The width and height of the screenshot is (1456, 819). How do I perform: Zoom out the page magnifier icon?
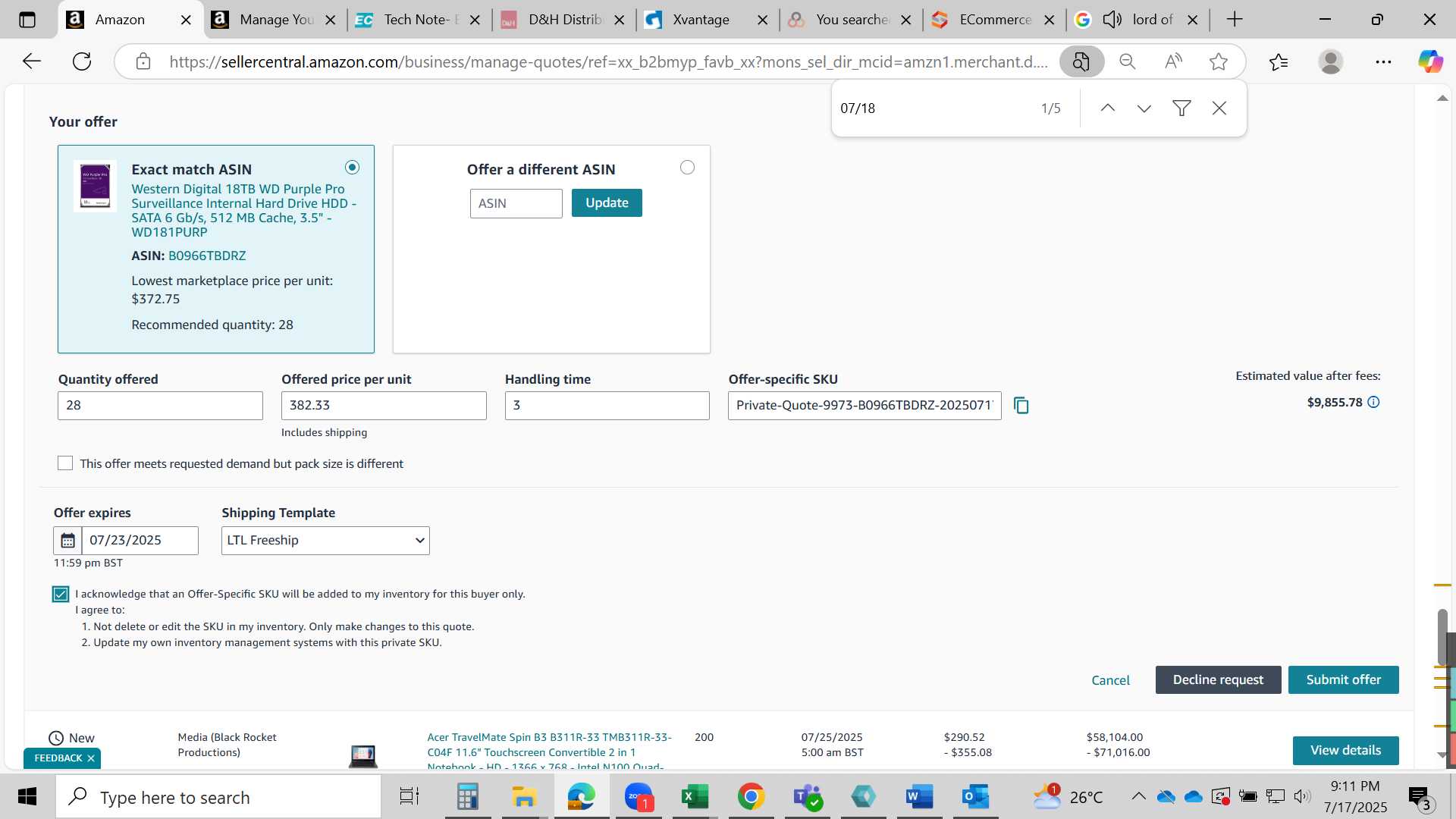(1128, 61)
